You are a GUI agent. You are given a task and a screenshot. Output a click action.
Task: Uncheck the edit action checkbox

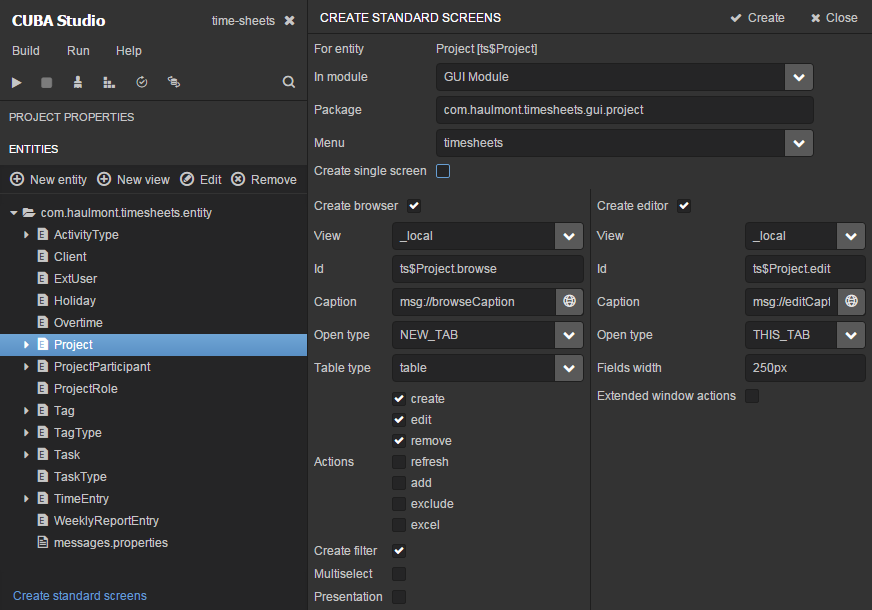(x=399, y=420)
